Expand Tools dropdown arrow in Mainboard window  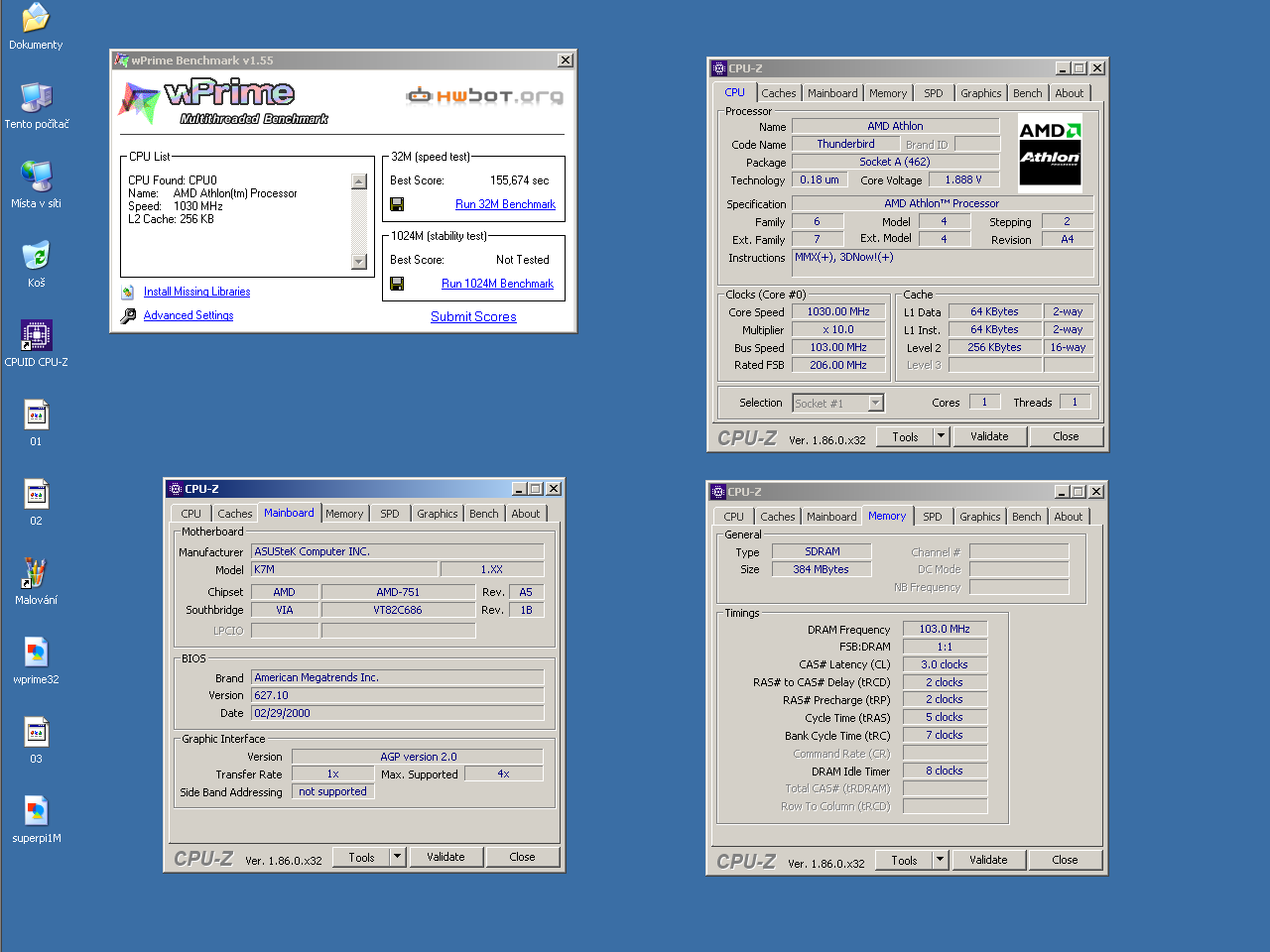pos(398,857)
